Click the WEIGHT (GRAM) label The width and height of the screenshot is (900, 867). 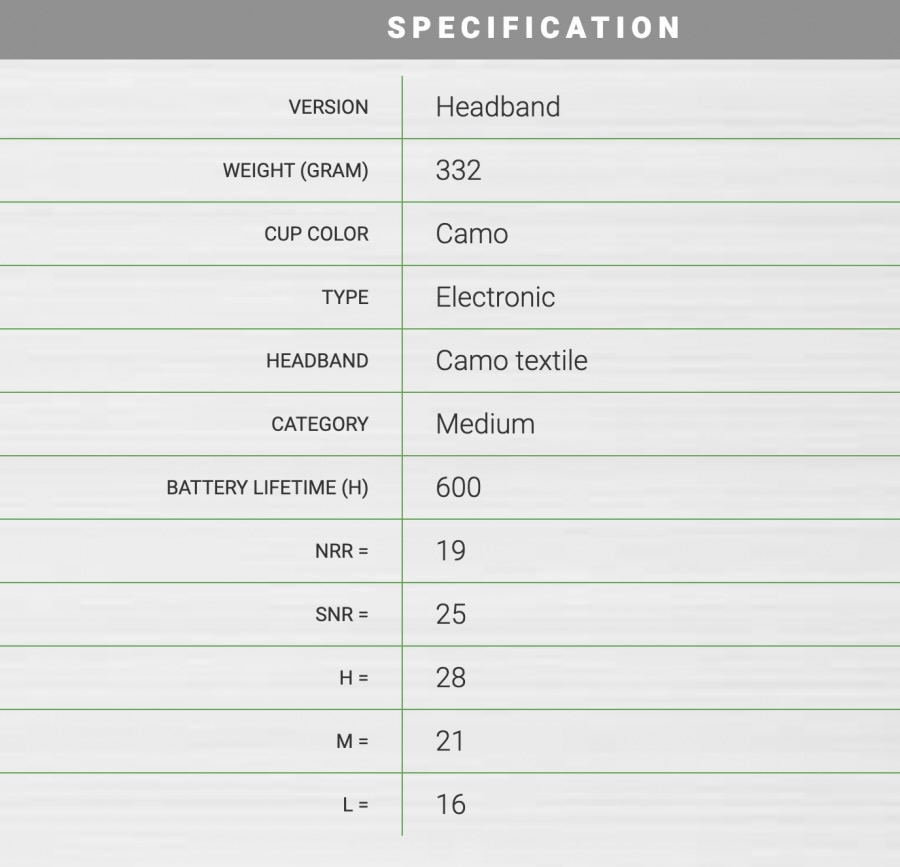(x=295, y=171)
